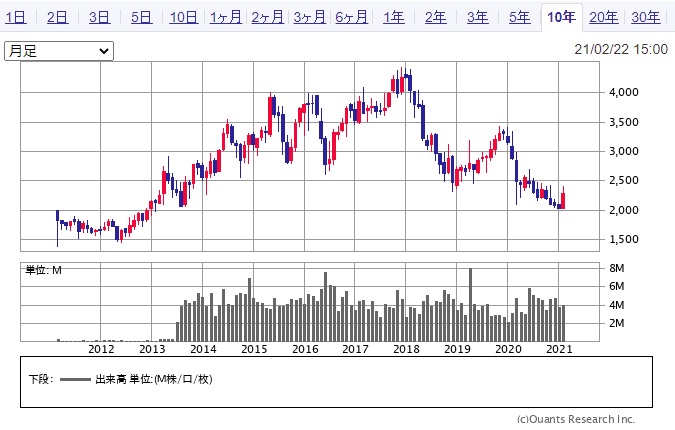Show the 30年 chart range

646,17
